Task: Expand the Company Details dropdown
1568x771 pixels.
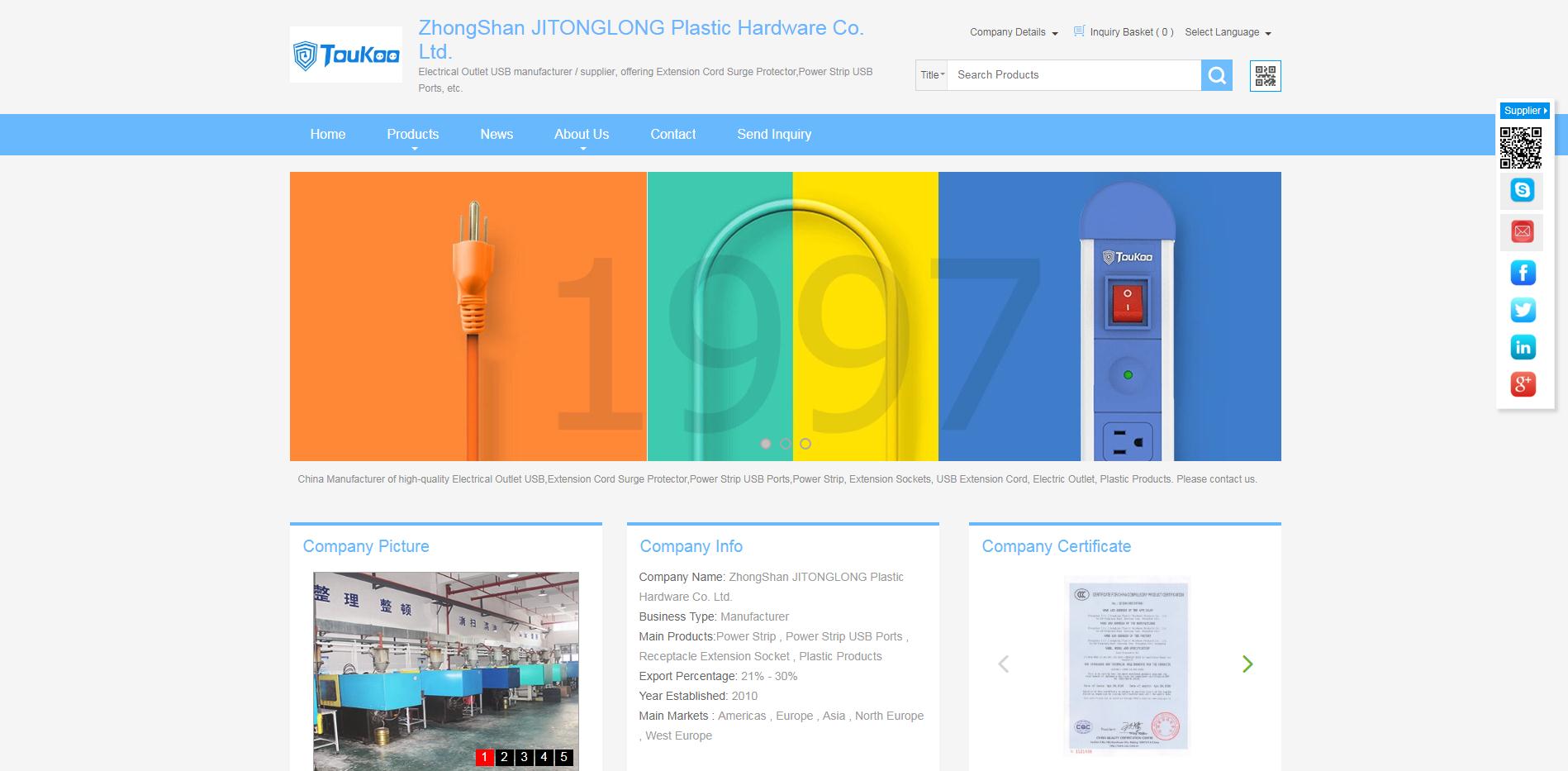Action: [1013, 32]
